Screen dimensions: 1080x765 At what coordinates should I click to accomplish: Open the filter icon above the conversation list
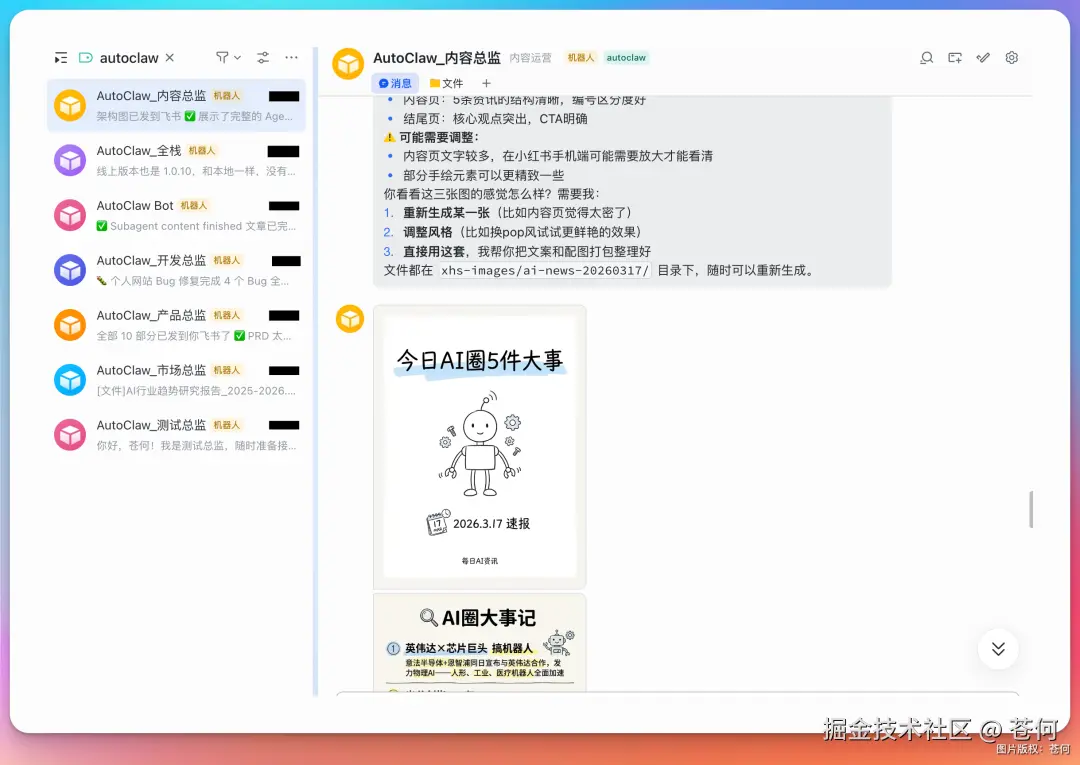[222, 57]
